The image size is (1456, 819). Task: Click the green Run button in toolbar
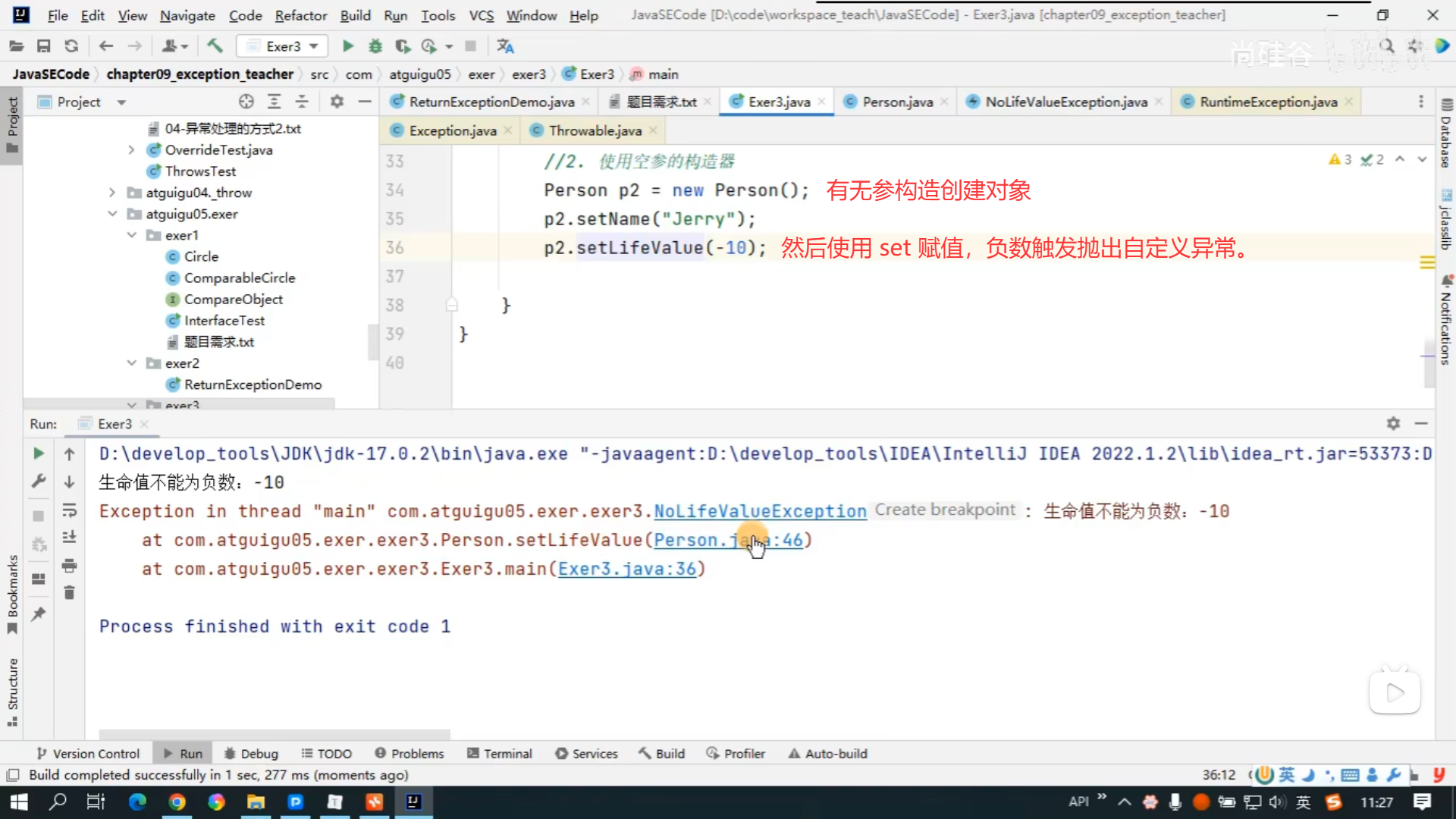pos(347,46)
